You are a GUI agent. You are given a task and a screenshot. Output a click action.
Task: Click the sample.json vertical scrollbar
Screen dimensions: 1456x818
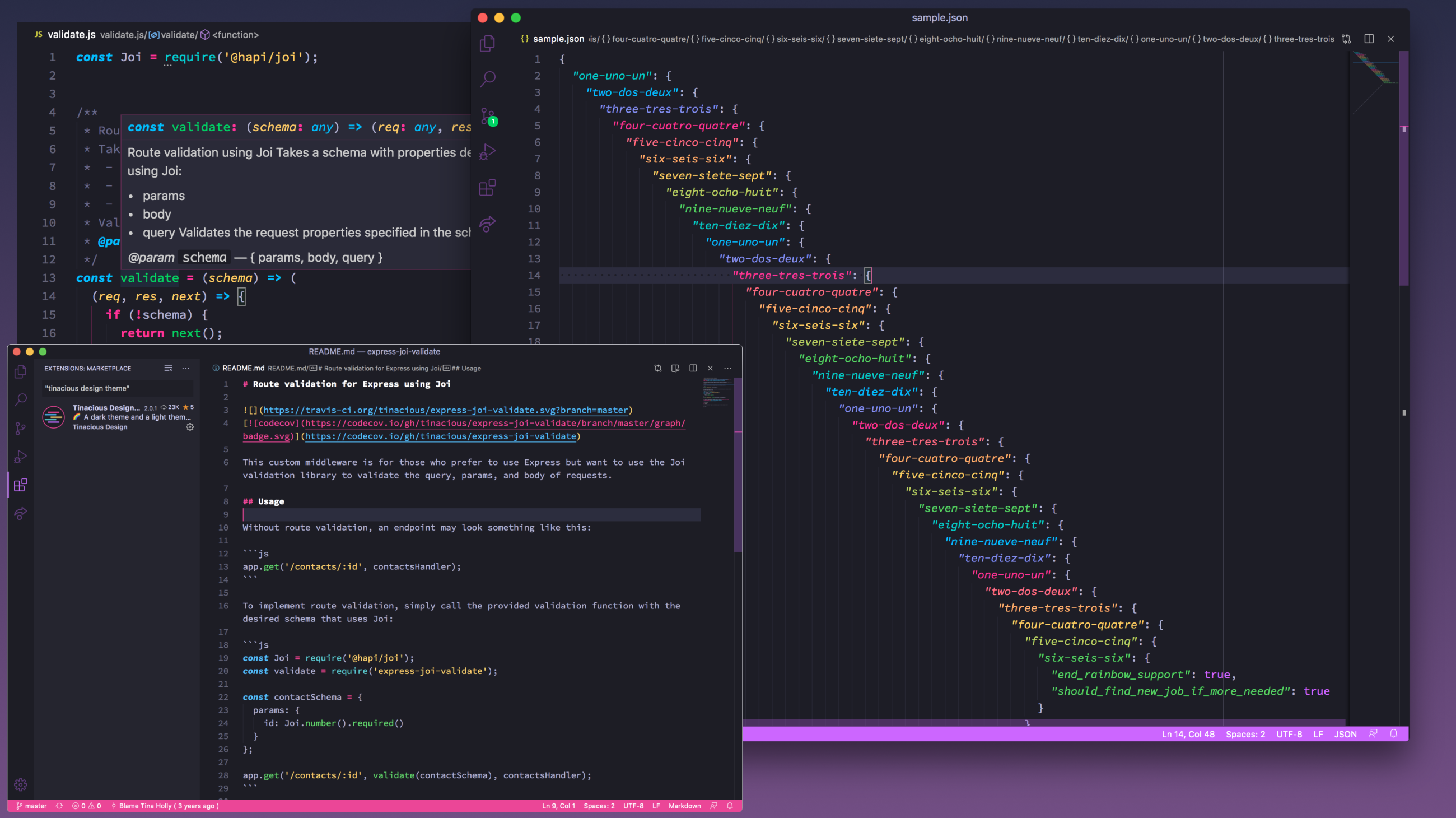click(1403, 168)
